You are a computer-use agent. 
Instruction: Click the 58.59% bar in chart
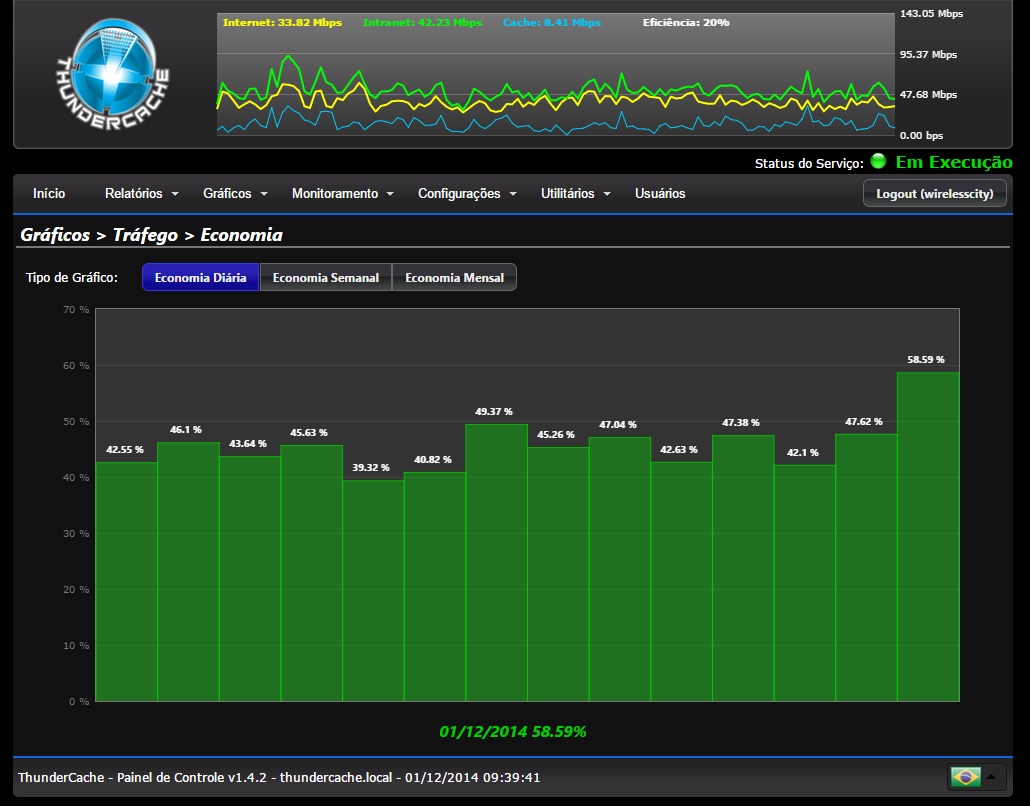[927, 537]
